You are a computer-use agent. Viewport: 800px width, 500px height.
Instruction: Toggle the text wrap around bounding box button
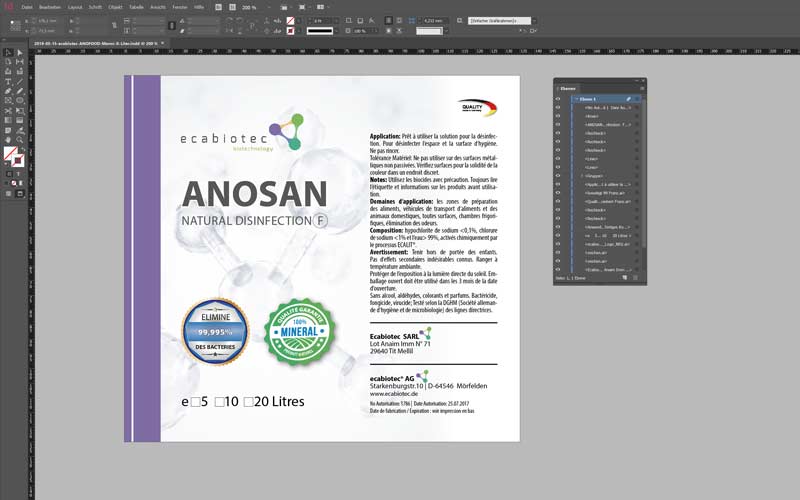point(399,20)
